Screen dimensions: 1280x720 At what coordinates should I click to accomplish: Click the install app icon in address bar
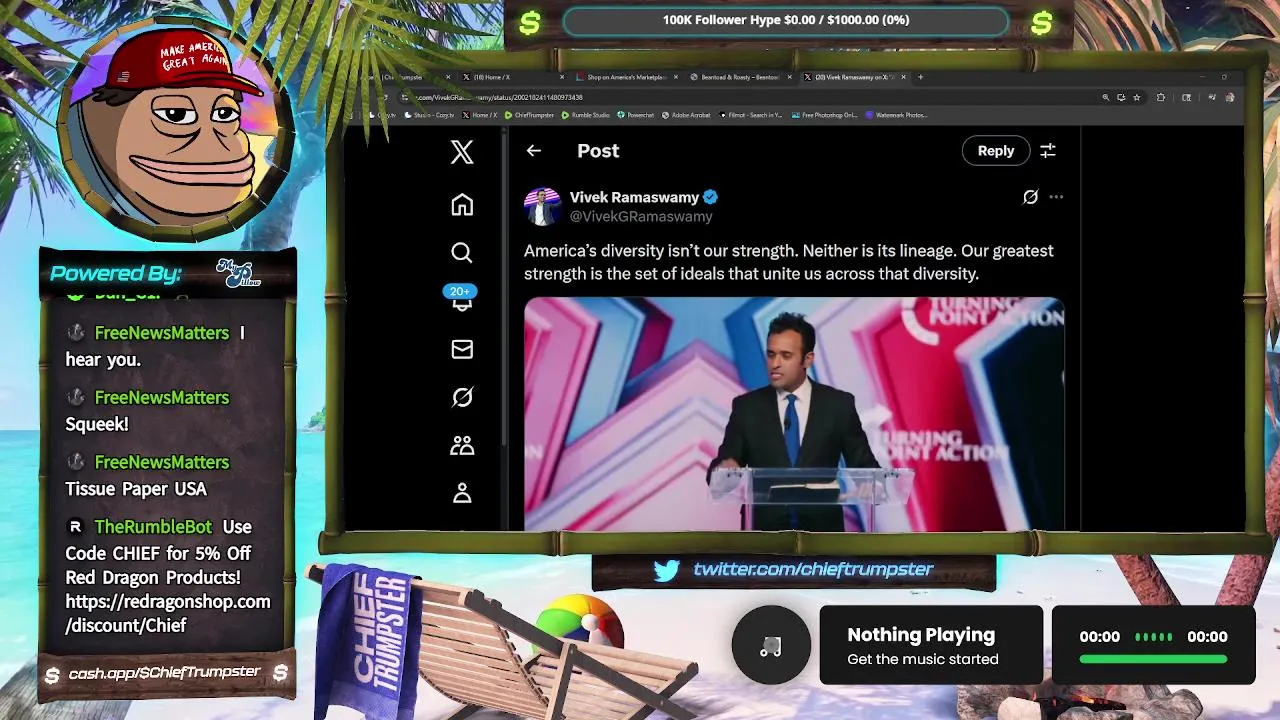(x=1121, y=97)
